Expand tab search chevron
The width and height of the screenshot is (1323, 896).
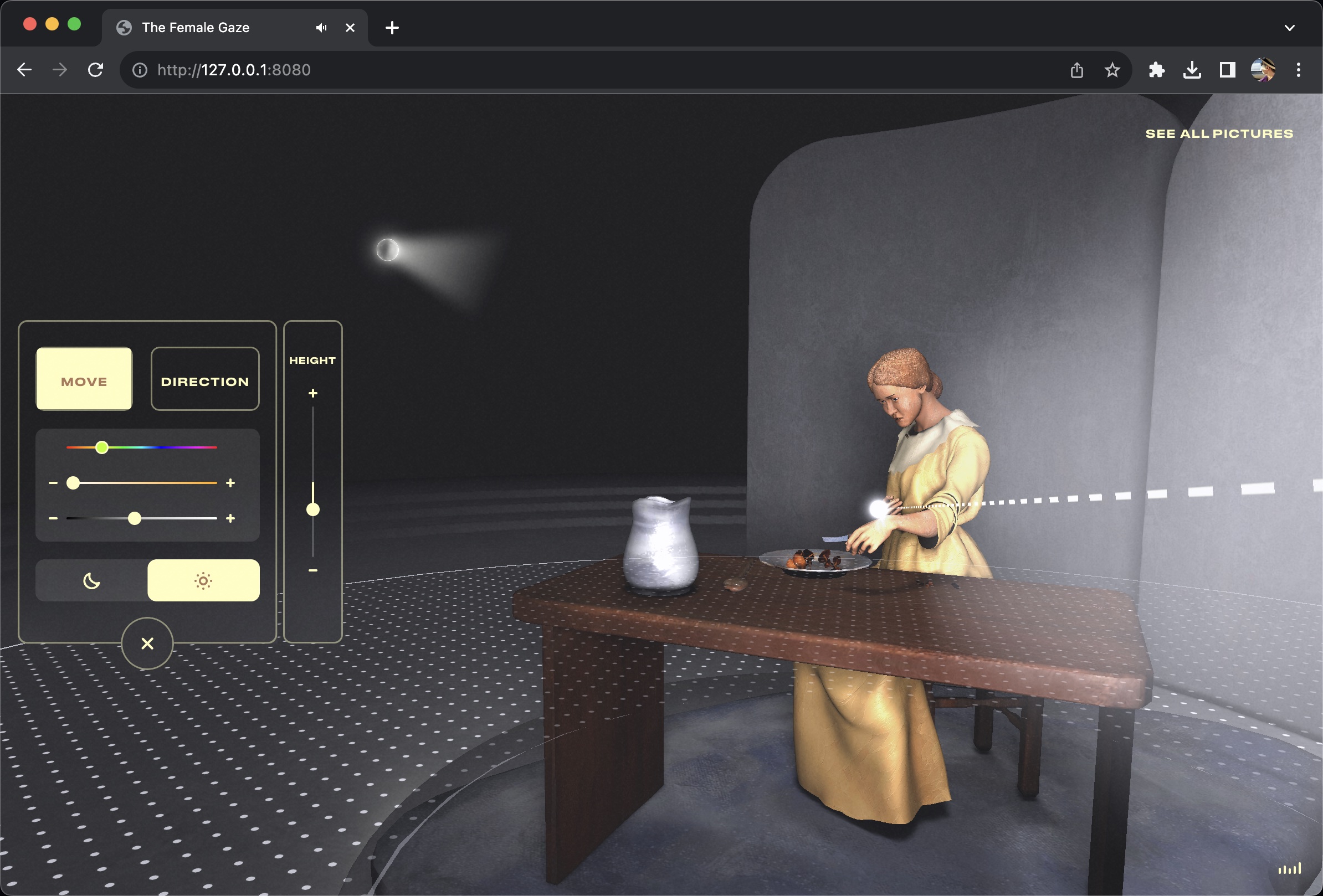[1289, 27]
